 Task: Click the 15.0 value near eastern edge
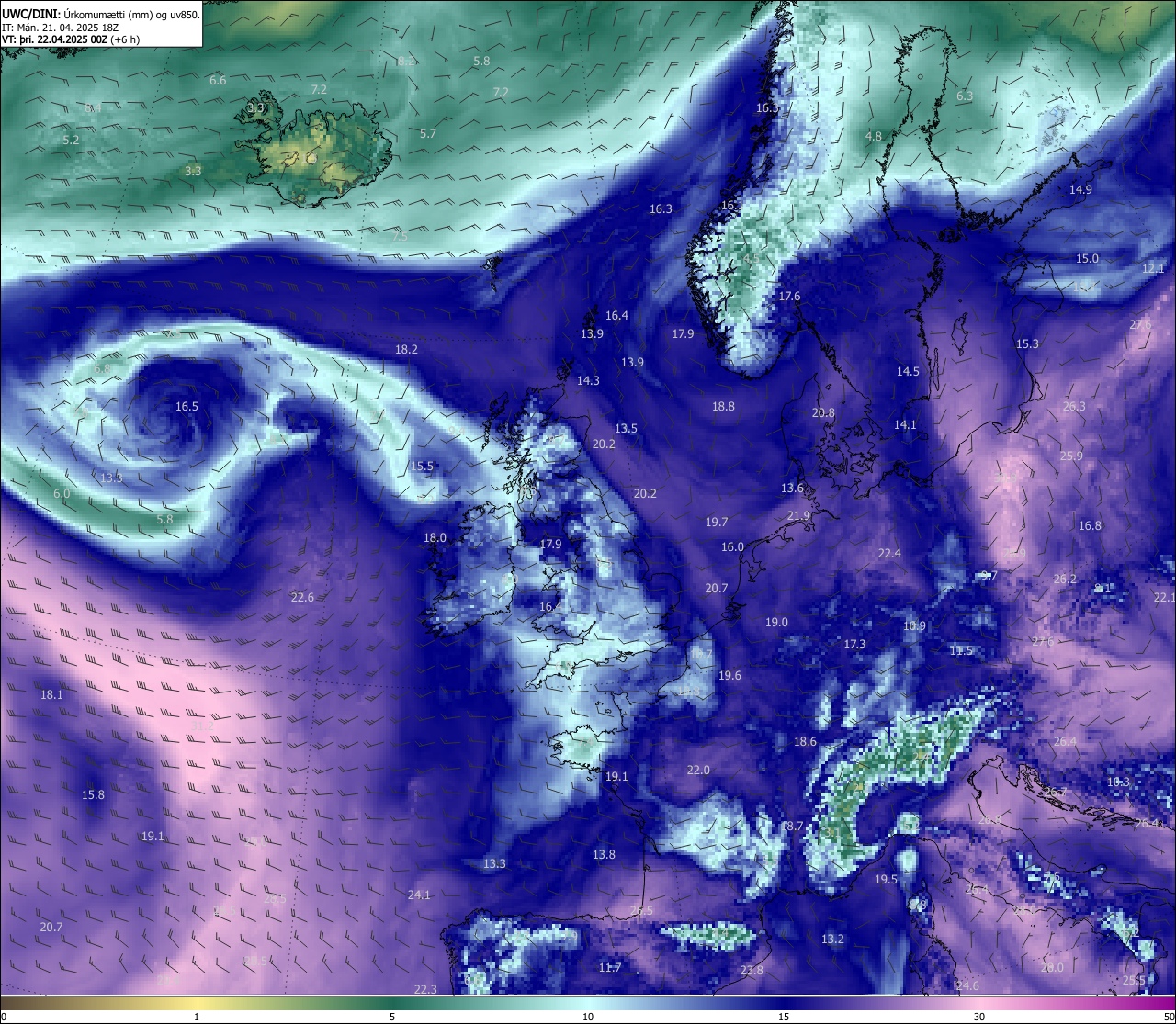click(x=1087, y=258)
